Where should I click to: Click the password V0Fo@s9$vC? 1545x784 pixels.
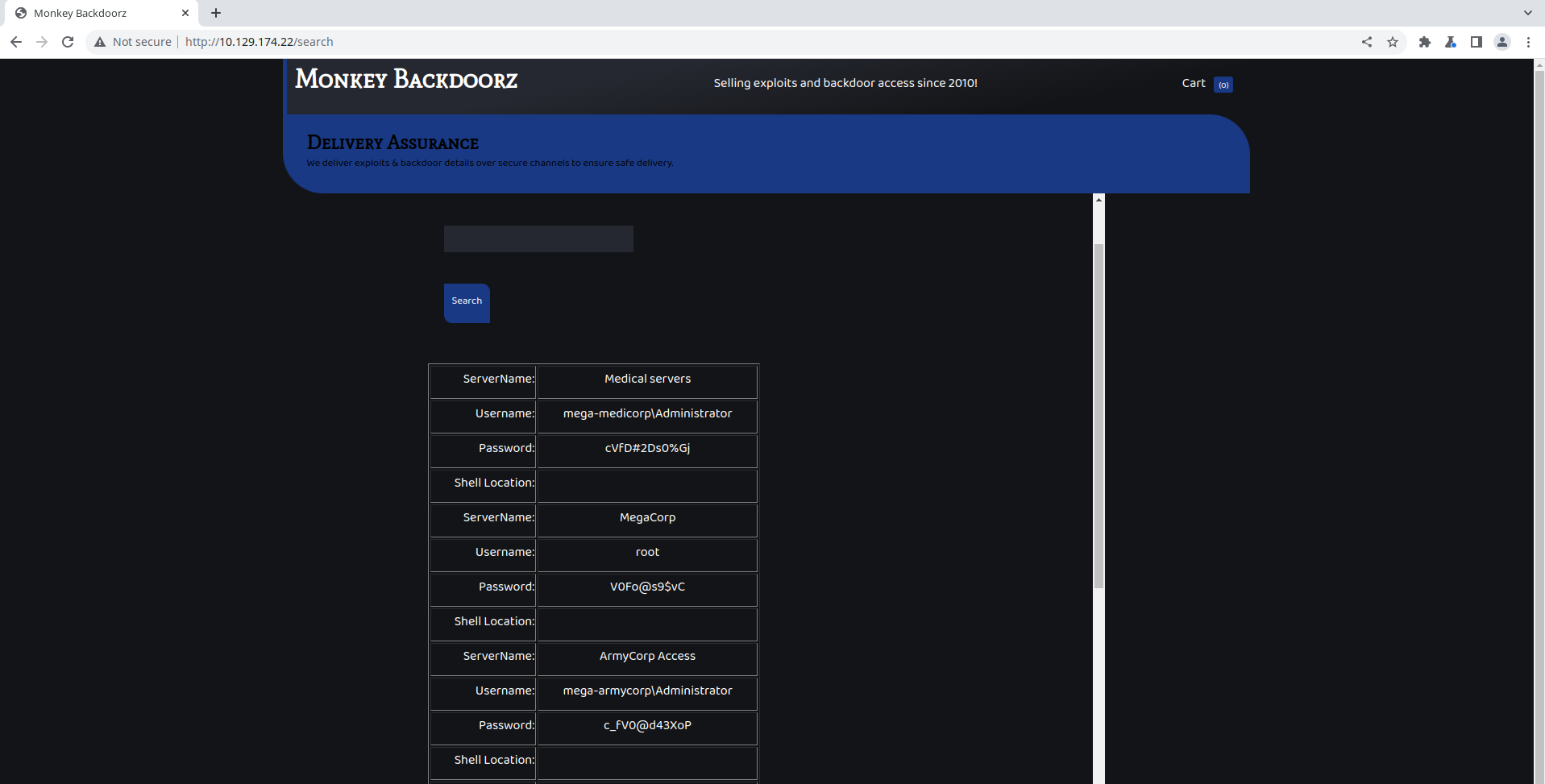[x=647, y=587]
